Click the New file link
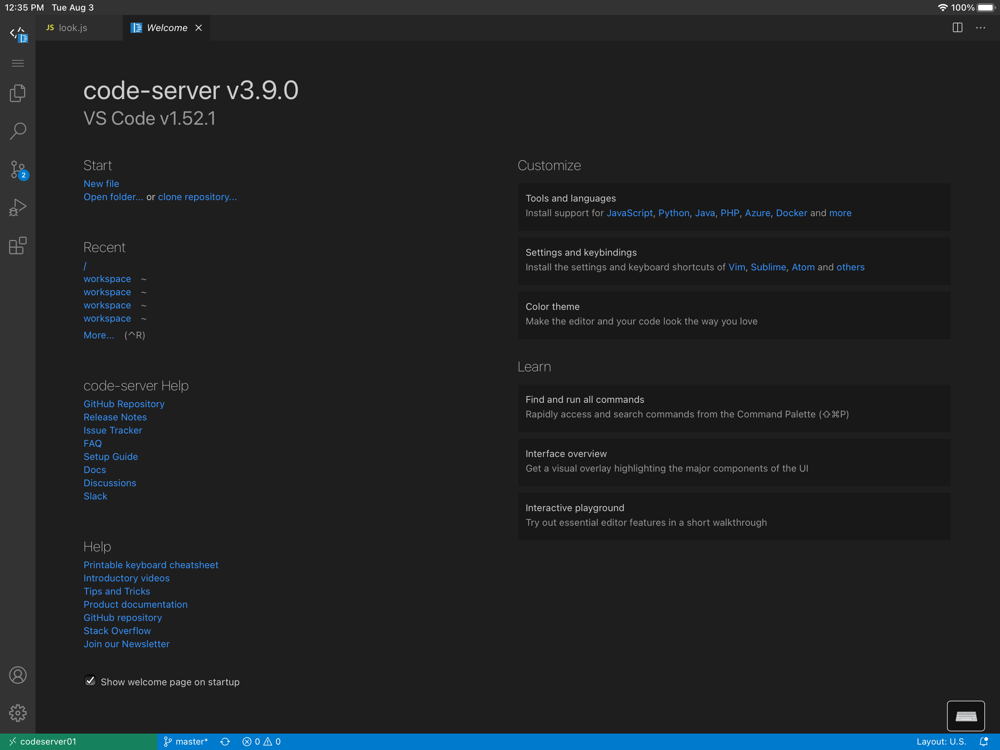Screen dimensions: 1000x750 [101, 184]
